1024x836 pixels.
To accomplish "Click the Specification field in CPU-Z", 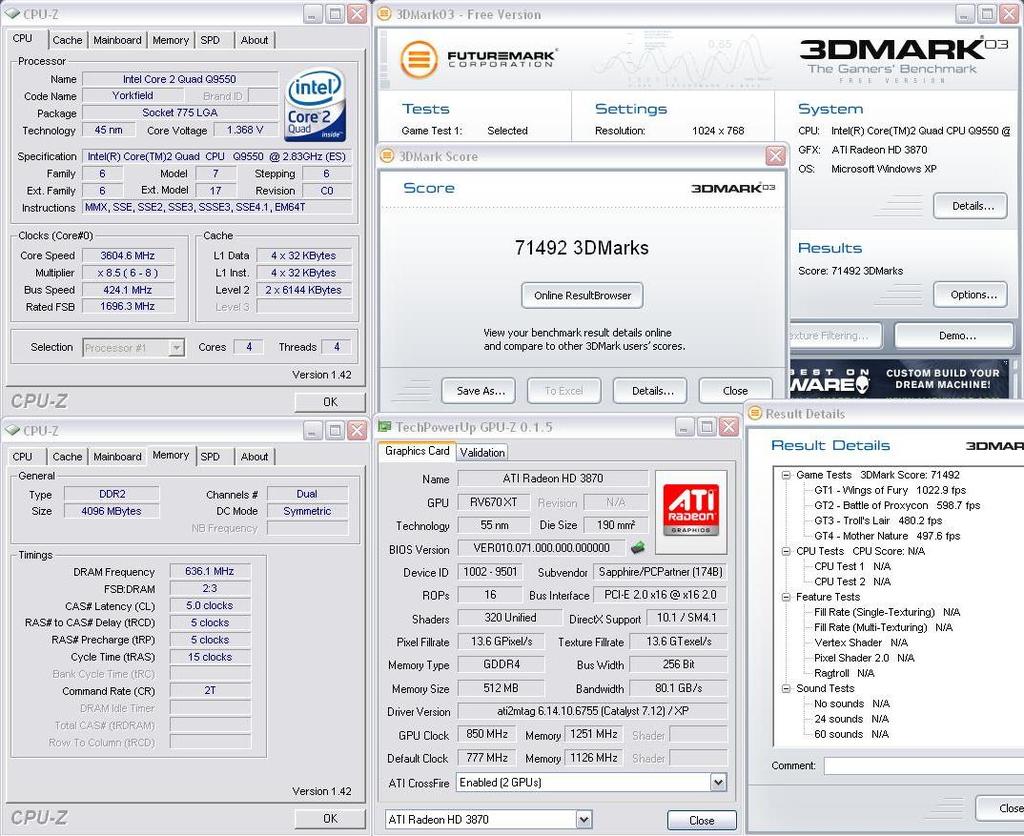I will click(x=217, y=157).
